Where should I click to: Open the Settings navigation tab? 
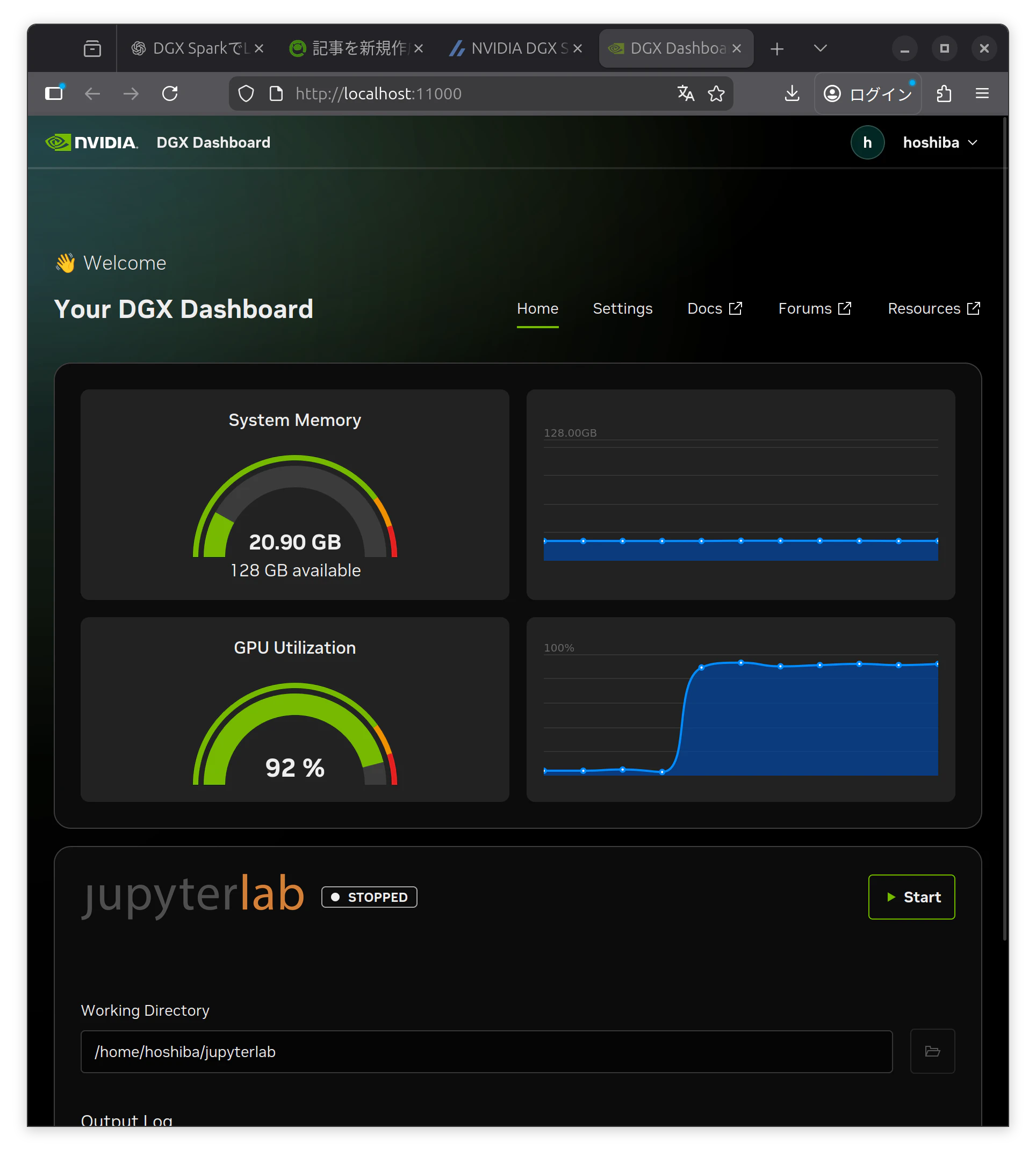point(623,308)
